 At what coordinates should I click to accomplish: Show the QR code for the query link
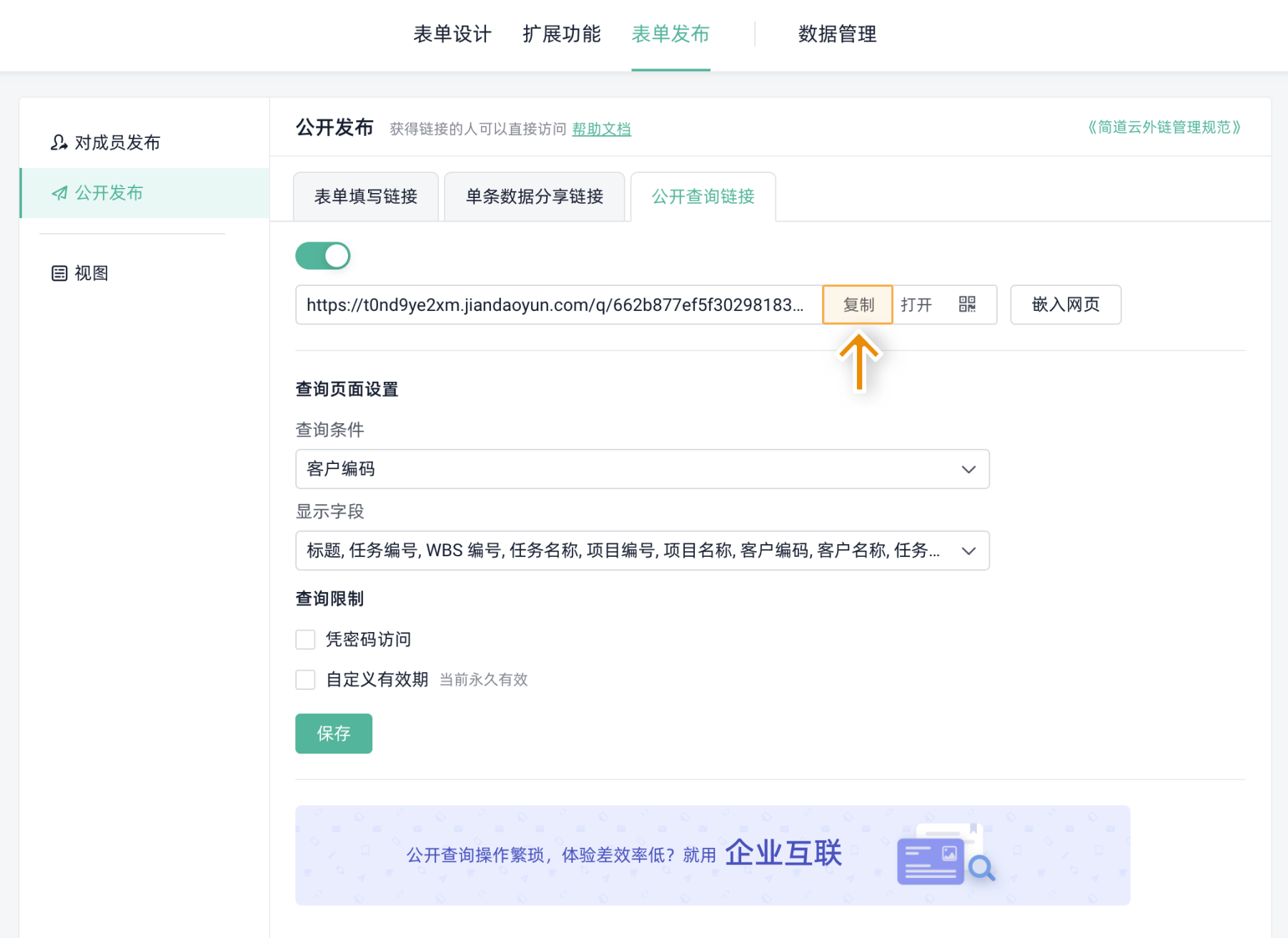tap(967, 305)
